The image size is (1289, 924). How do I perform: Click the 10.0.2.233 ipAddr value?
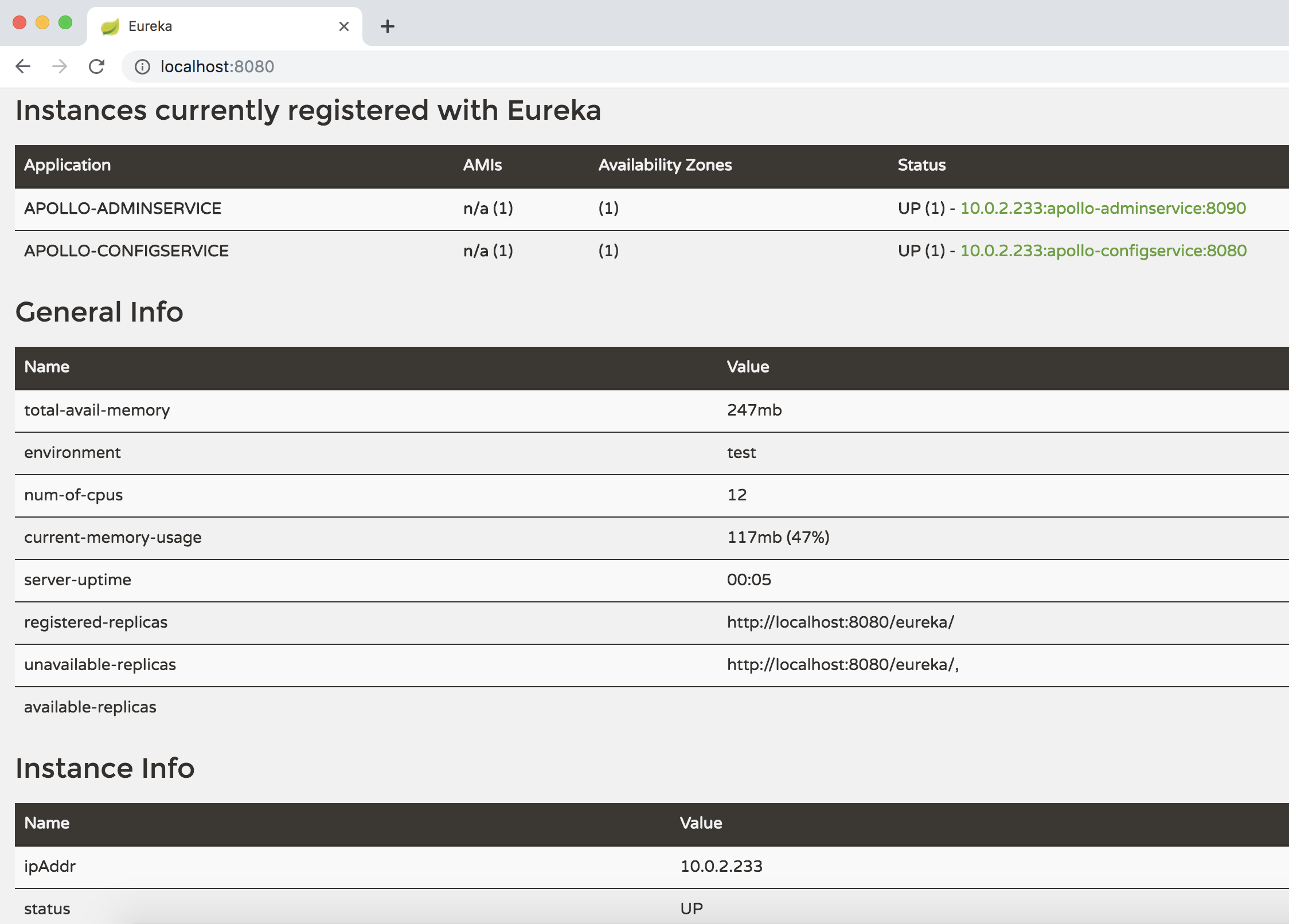coord(721,867)
